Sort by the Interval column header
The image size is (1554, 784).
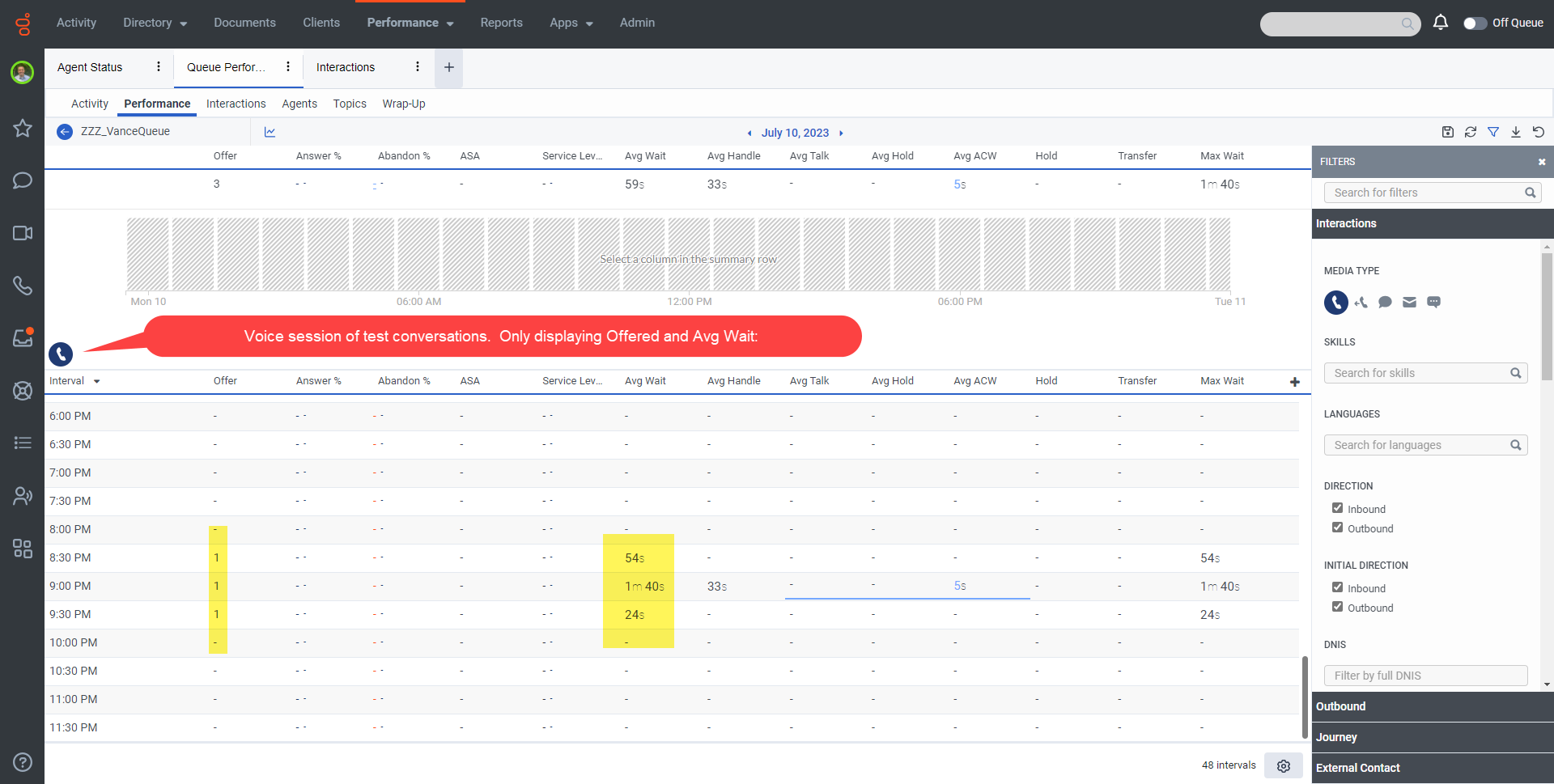[67, 381]
